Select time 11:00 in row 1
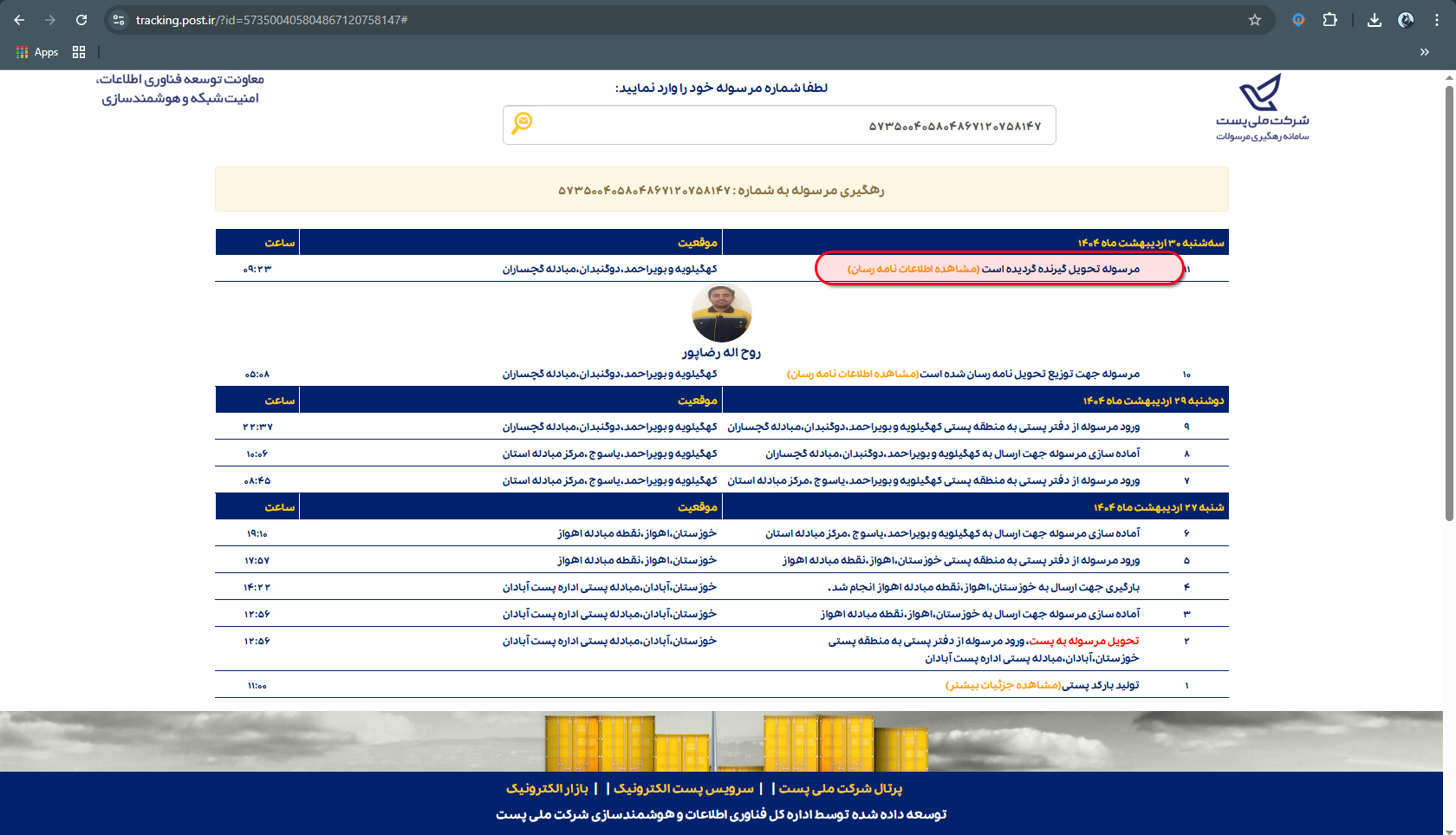The width and height of the screenshot is (1456, 835). point(257,685)
